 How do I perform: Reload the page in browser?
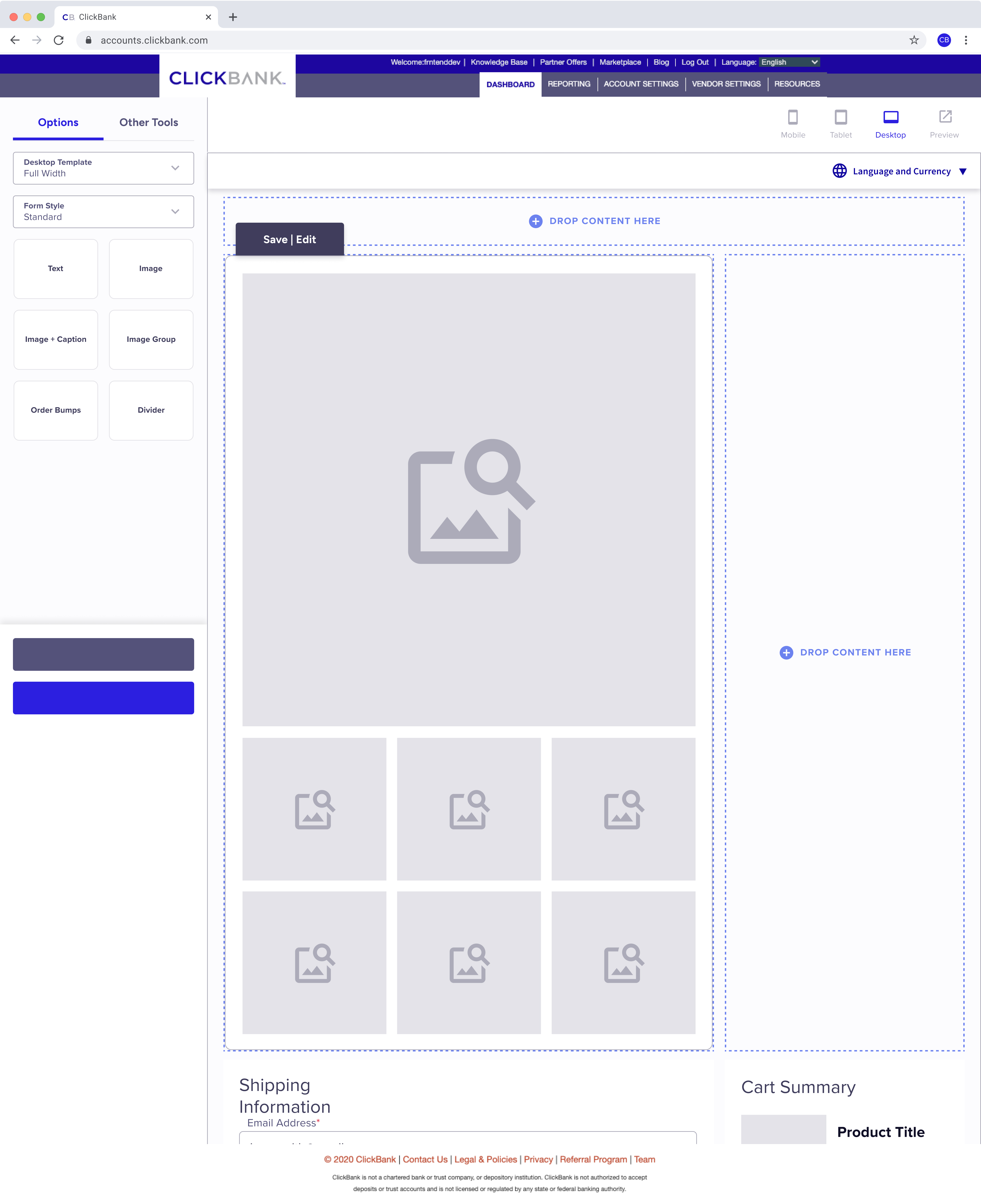pyautogui.click(x=59, y=40)
